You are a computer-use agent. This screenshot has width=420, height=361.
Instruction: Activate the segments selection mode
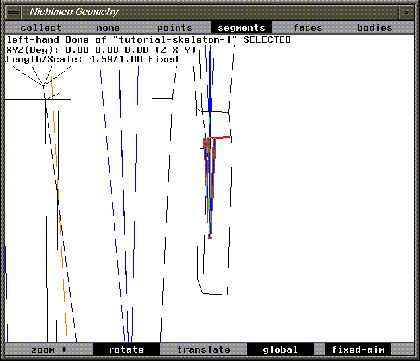click(x=241, y=27)
